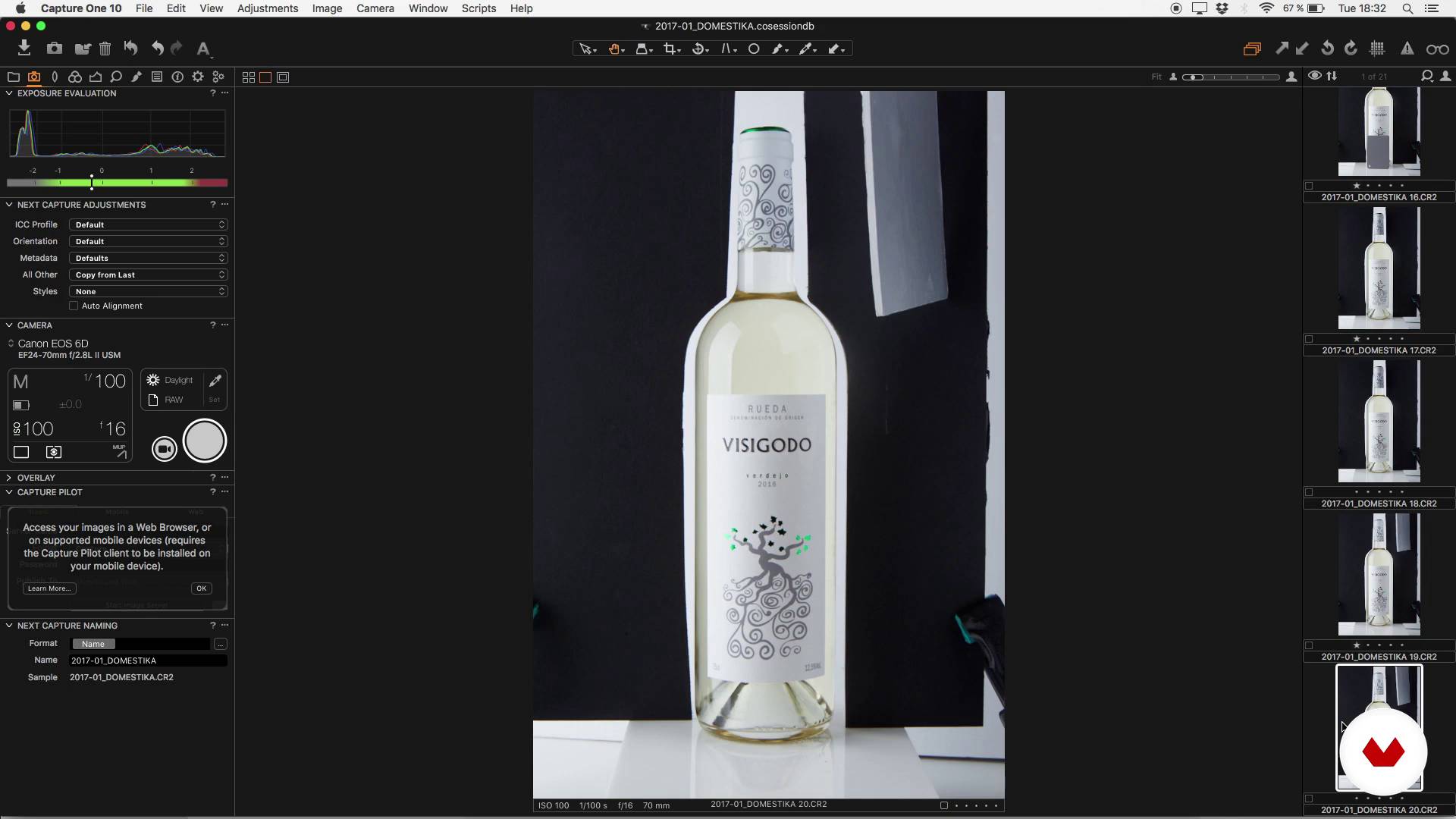1456x819 pixels.
Task: Switch viewer to multi grid view
Action: (249, 77)
